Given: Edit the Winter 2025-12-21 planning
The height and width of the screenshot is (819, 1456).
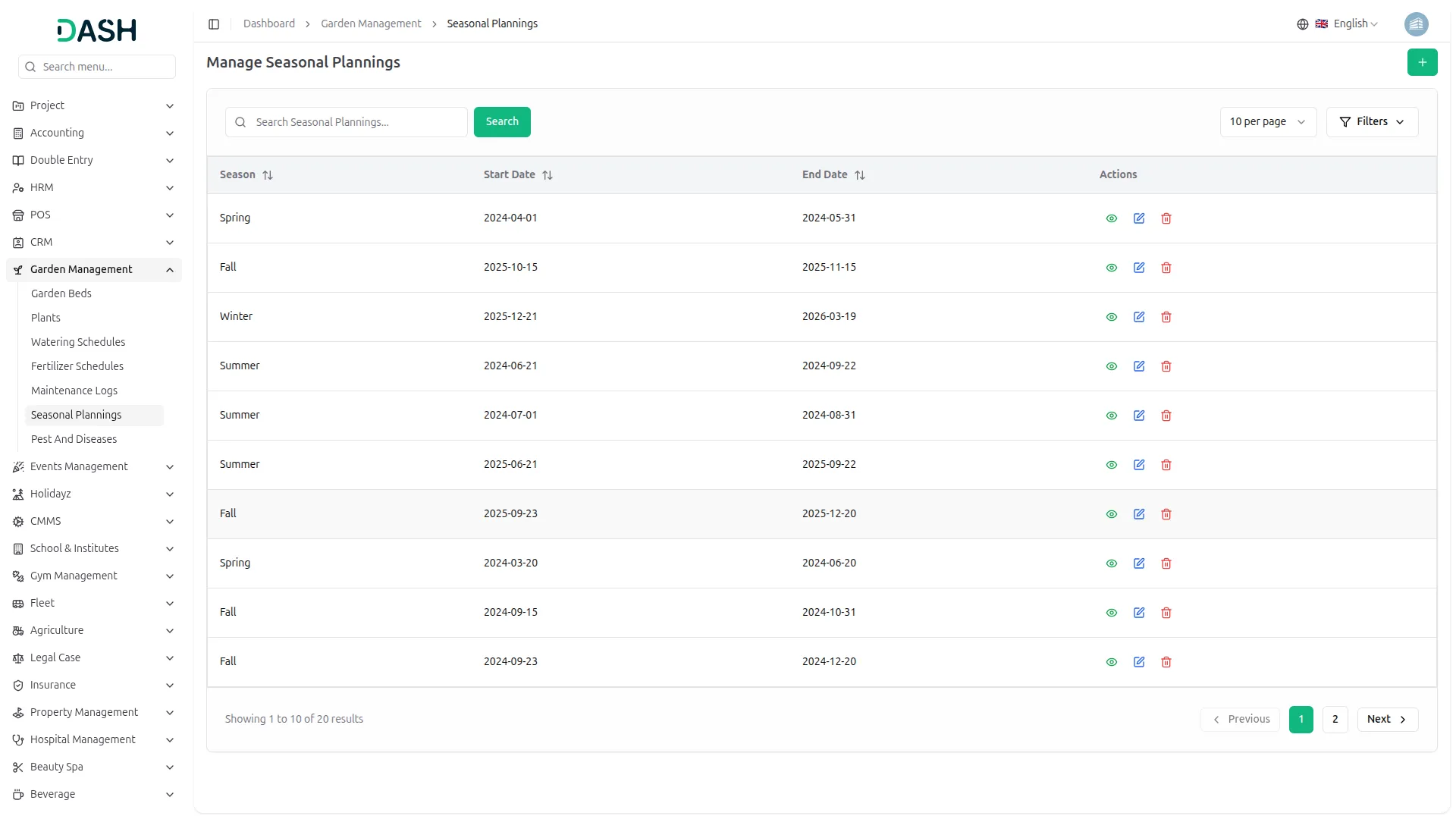Looking at the screenshot, I should click(1138, 317).
